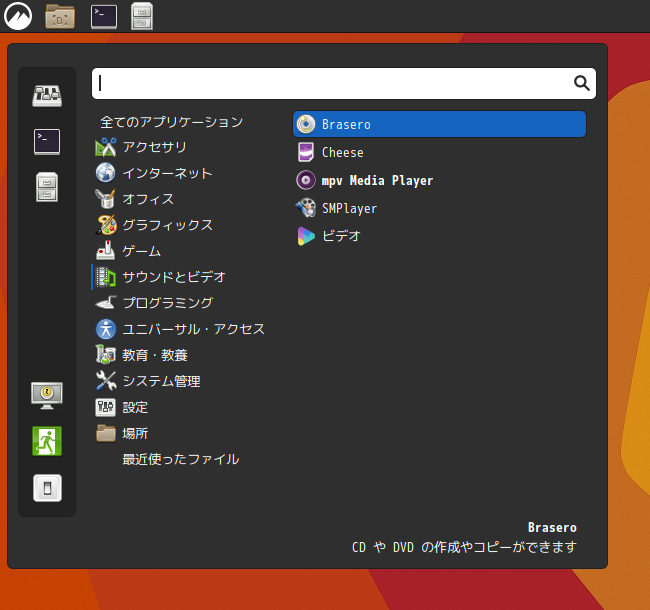The width and height of the screenshot is (650, 610).
Task: Open the Cheese webcam app icon
Action: click(306, 152)
